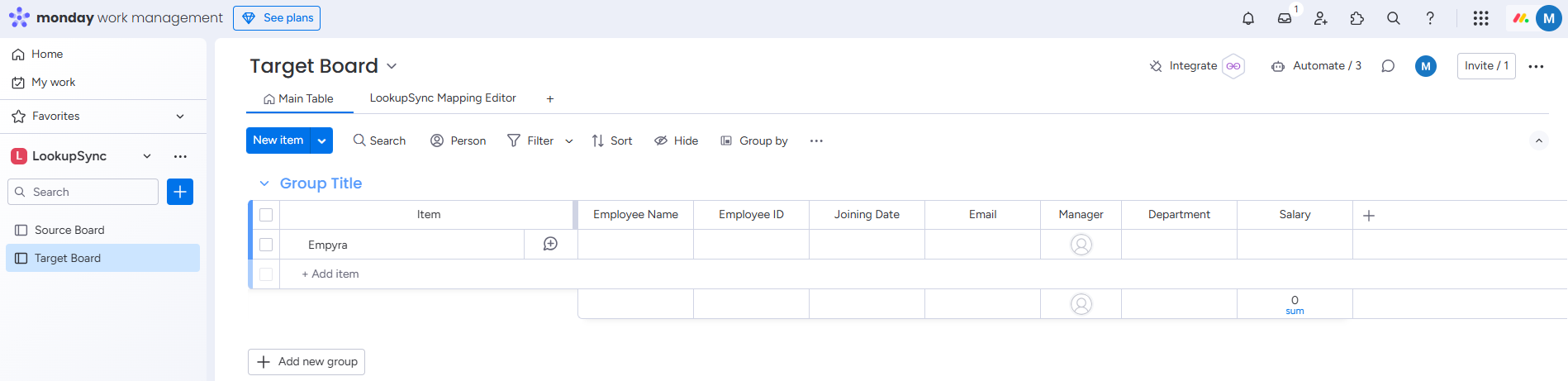Click the Group Title heading
Screen dimensions: 1568x381
321,183
